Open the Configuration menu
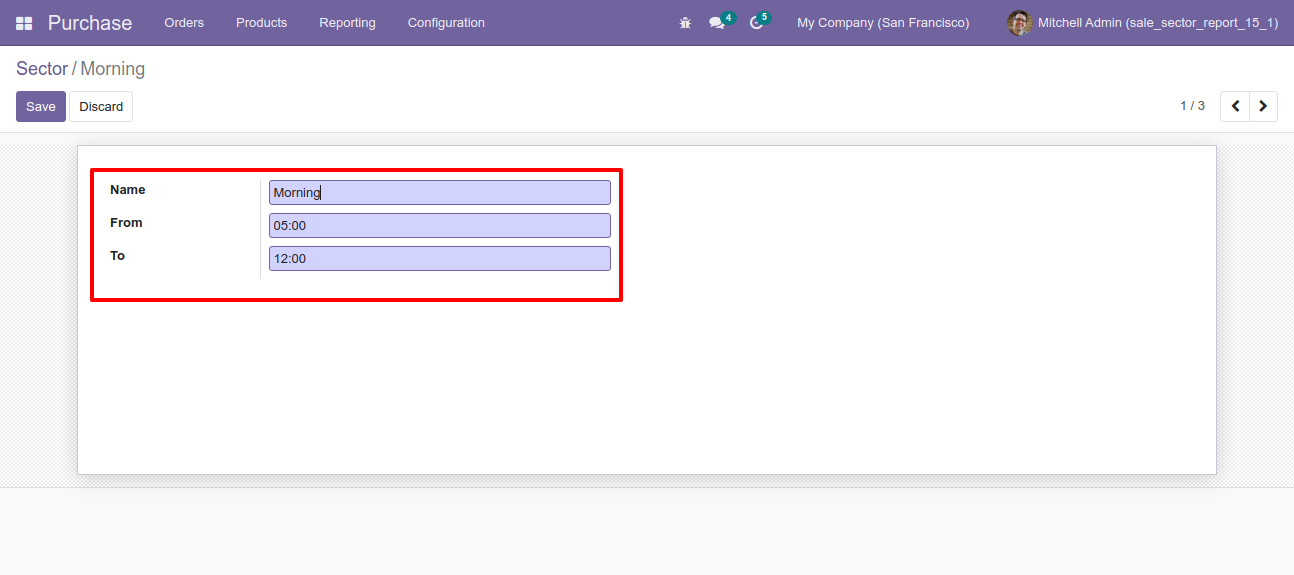This screenshot has height=575, width=1294. pos(446,23)
